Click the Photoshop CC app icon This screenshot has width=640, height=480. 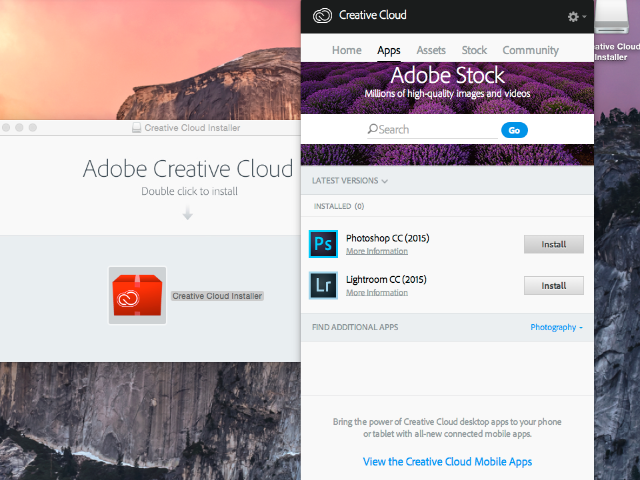pos(324,244)
